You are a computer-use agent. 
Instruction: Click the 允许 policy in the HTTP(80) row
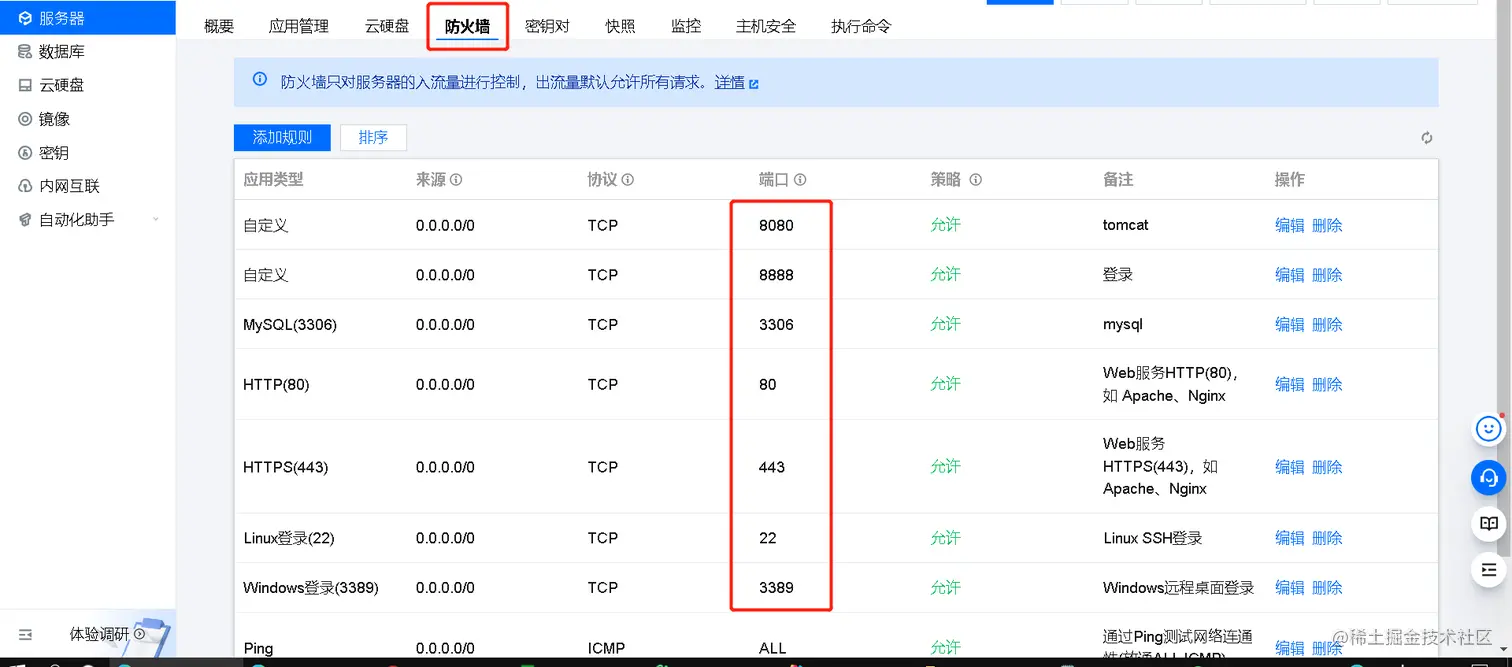click(945, 384)
